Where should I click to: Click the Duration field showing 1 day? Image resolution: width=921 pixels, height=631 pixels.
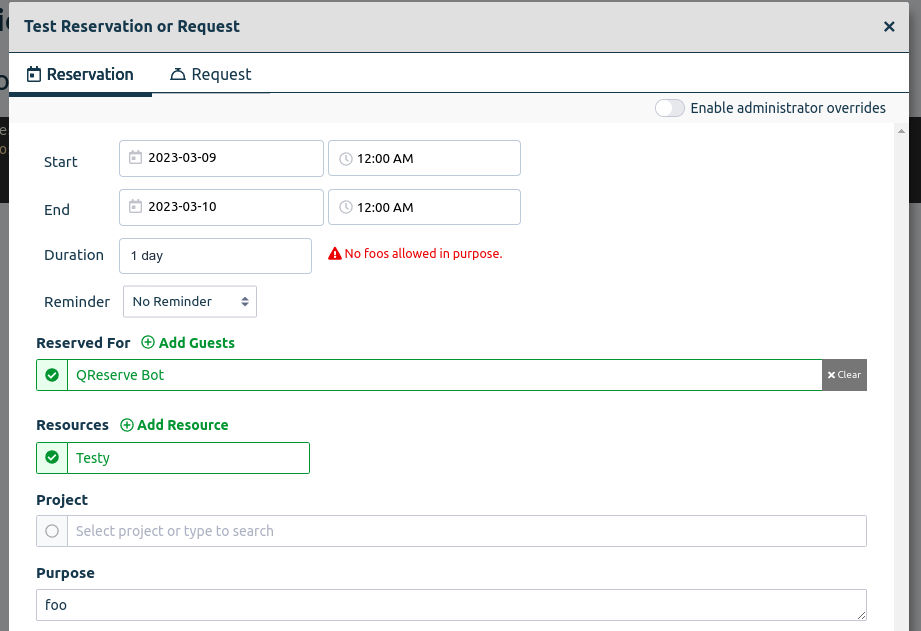tap(215, 256)
